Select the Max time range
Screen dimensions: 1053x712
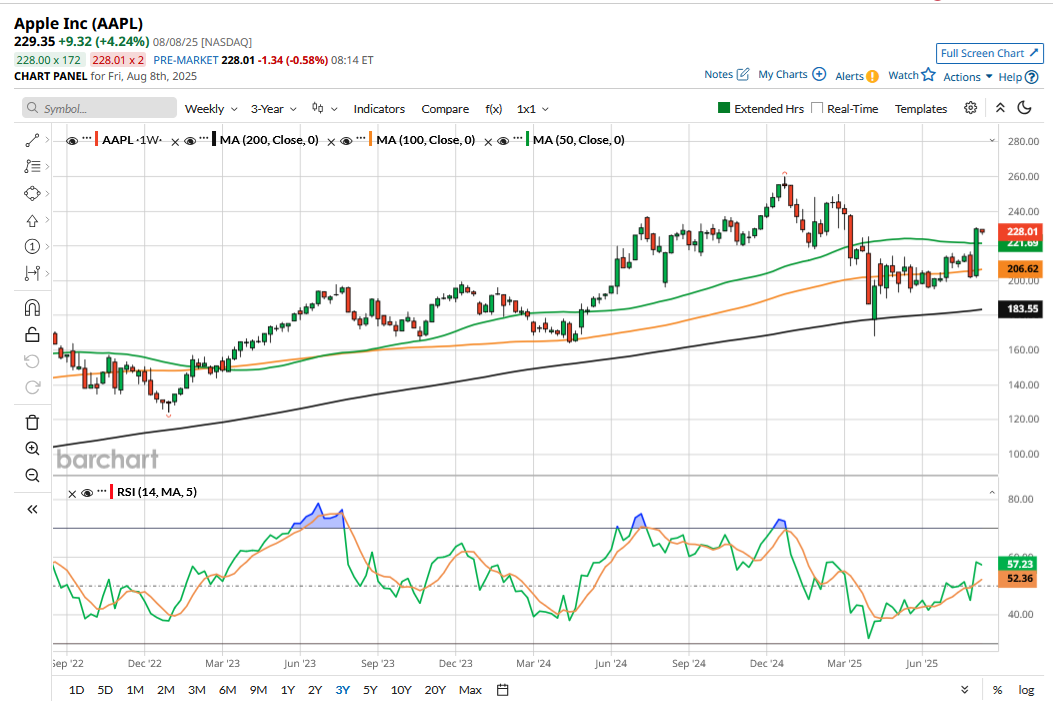click(470, 690)
